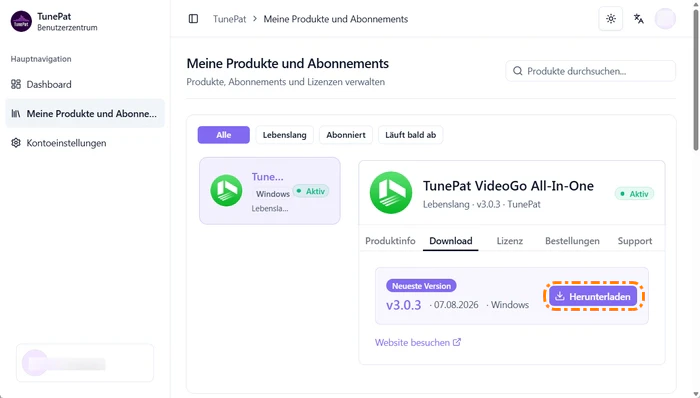Filter products by Abonniert
Viewport: 700px width, 398px height.
(346, 135)
